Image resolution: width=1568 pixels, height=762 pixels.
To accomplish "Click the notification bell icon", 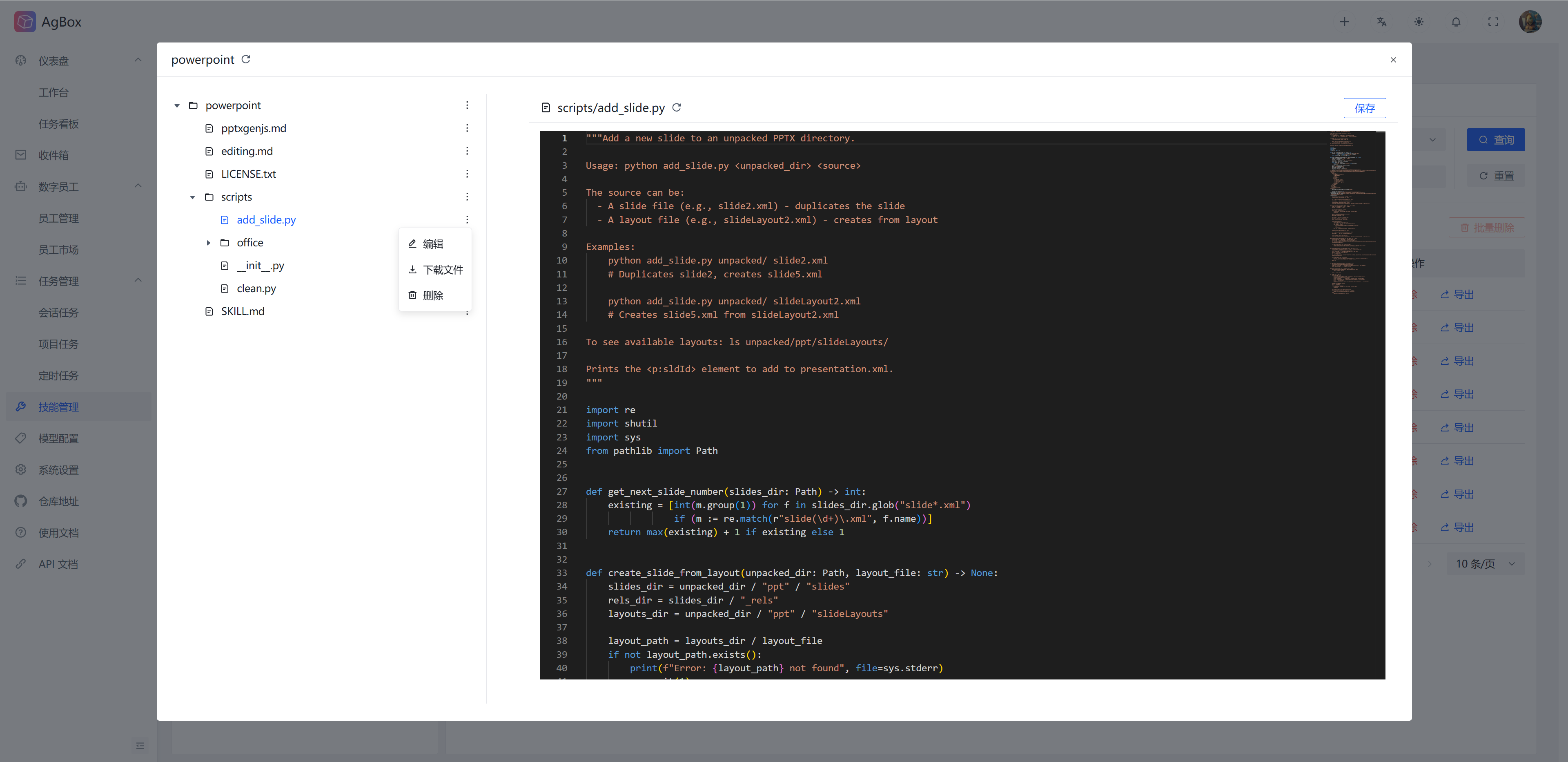I will [1455, 21].
